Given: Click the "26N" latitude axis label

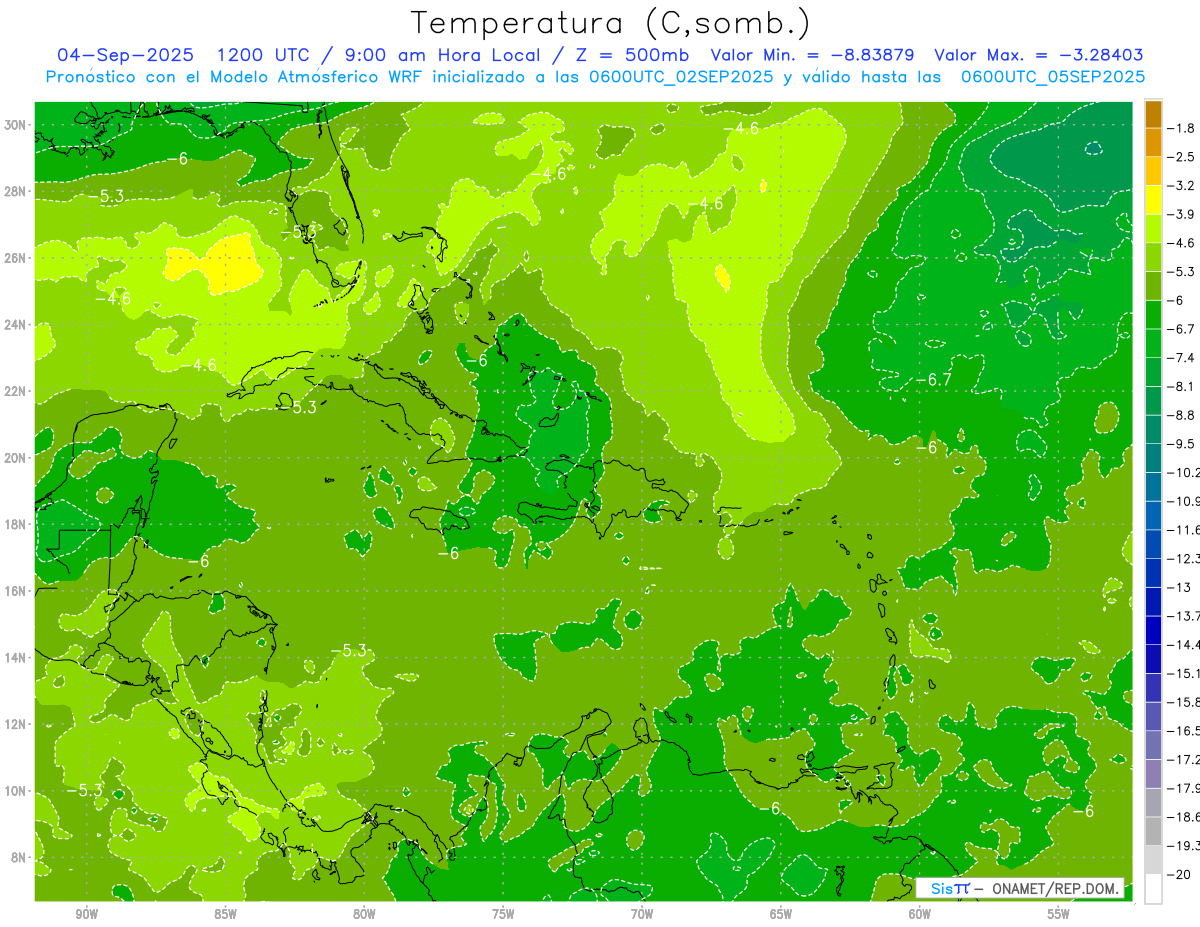Looking at the screenshot, I should (x=16, y=258).
